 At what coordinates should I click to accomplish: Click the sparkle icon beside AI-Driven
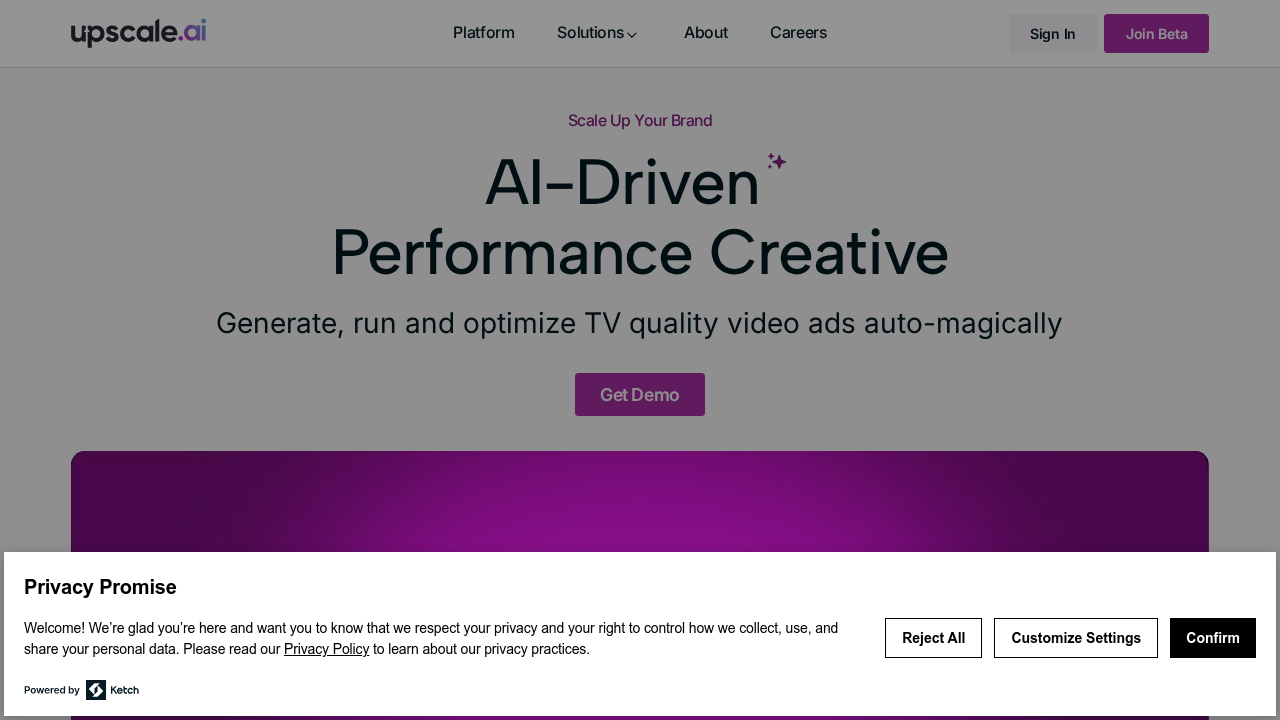point(777,161)
